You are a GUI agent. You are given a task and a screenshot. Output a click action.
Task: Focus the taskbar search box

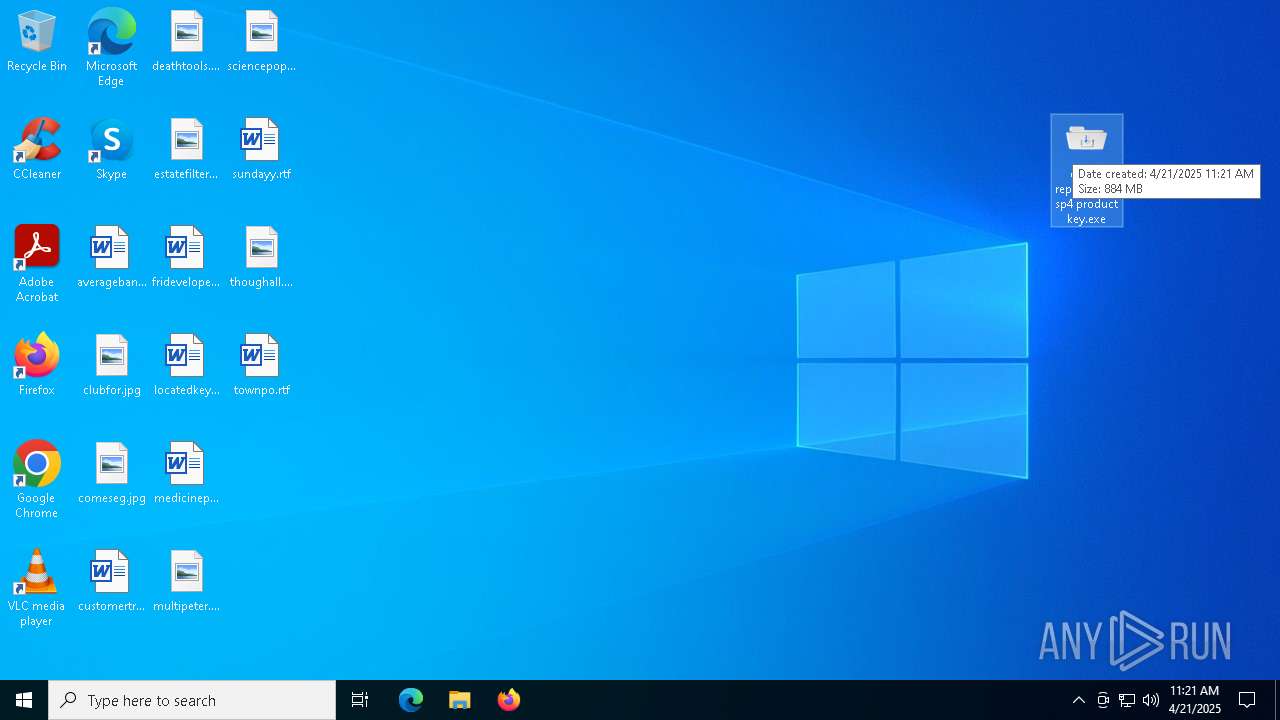click(192, 700)
